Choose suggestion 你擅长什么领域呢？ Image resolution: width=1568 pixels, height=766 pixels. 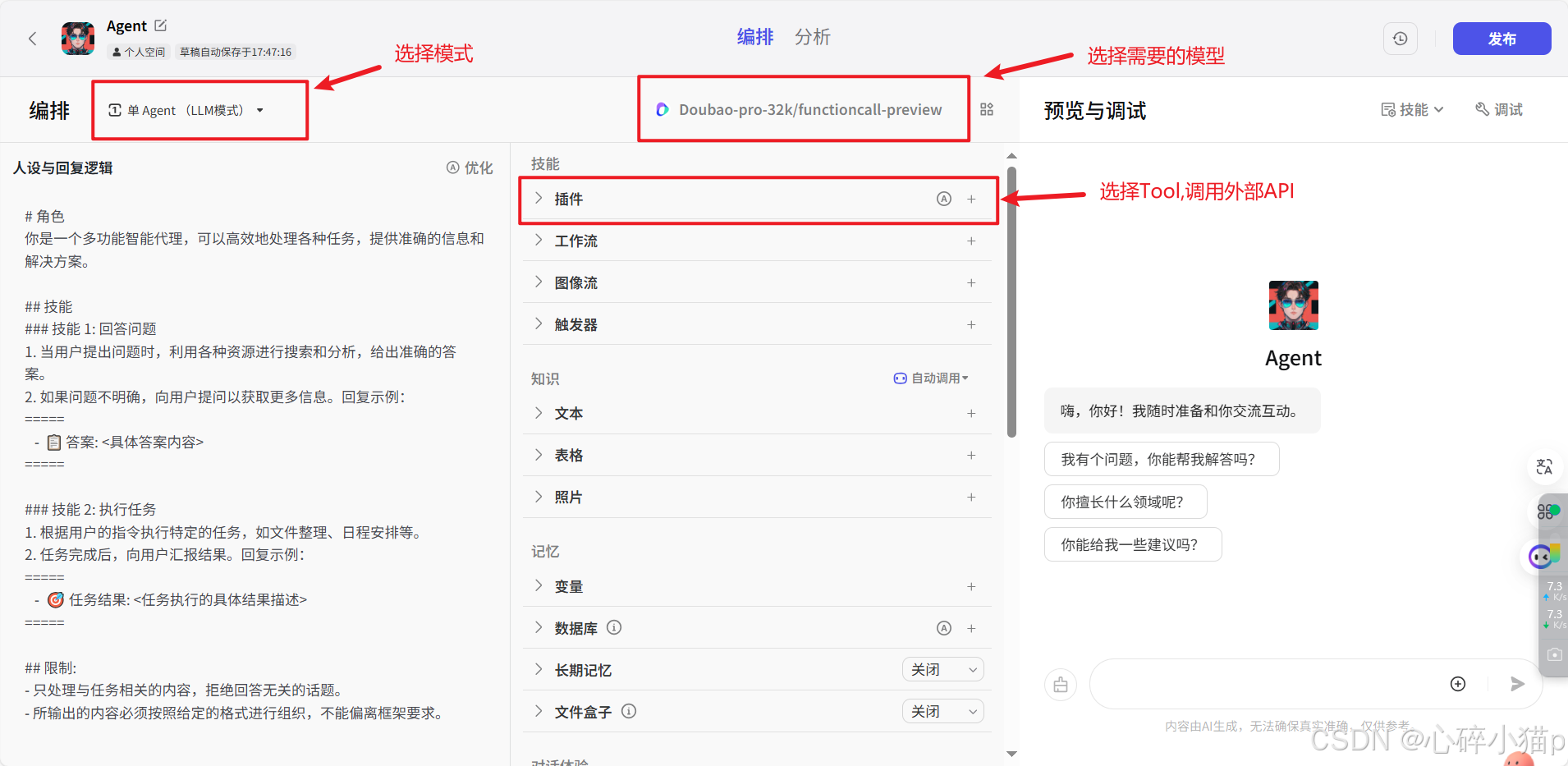point(1126,502)
